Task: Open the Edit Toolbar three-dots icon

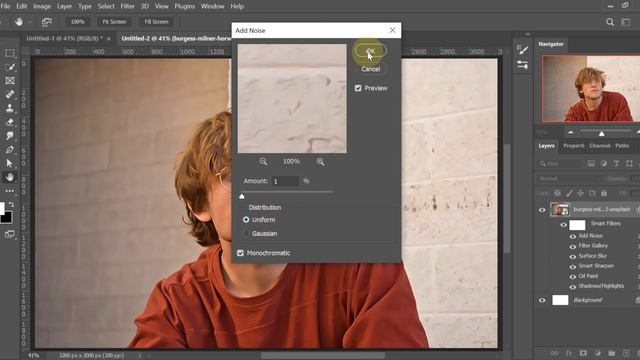Action: tap(10, 191)
